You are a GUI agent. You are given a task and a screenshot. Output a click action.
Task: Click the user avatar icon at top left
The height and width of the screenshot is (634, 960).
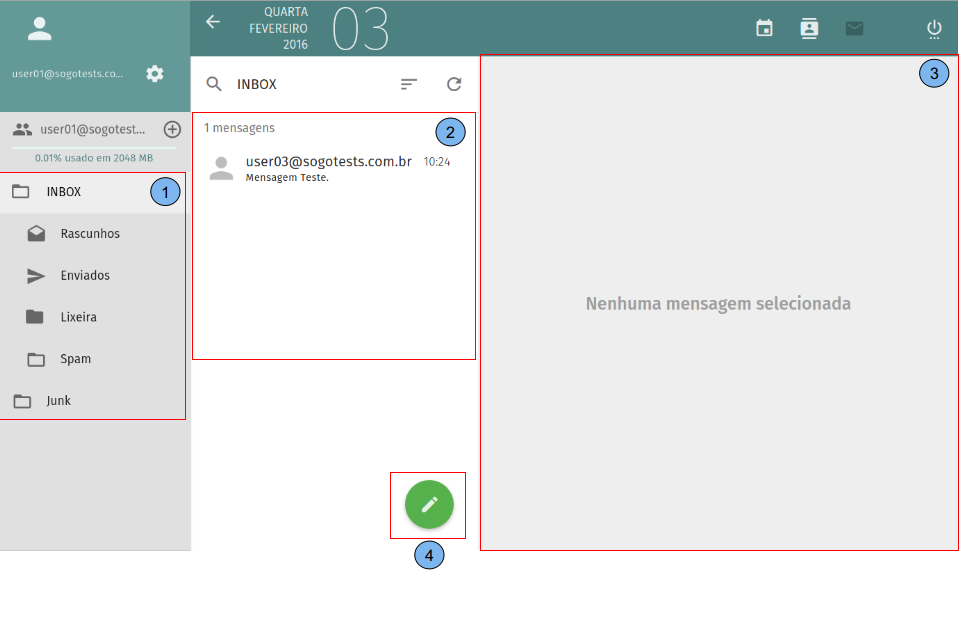pos(40,29)
